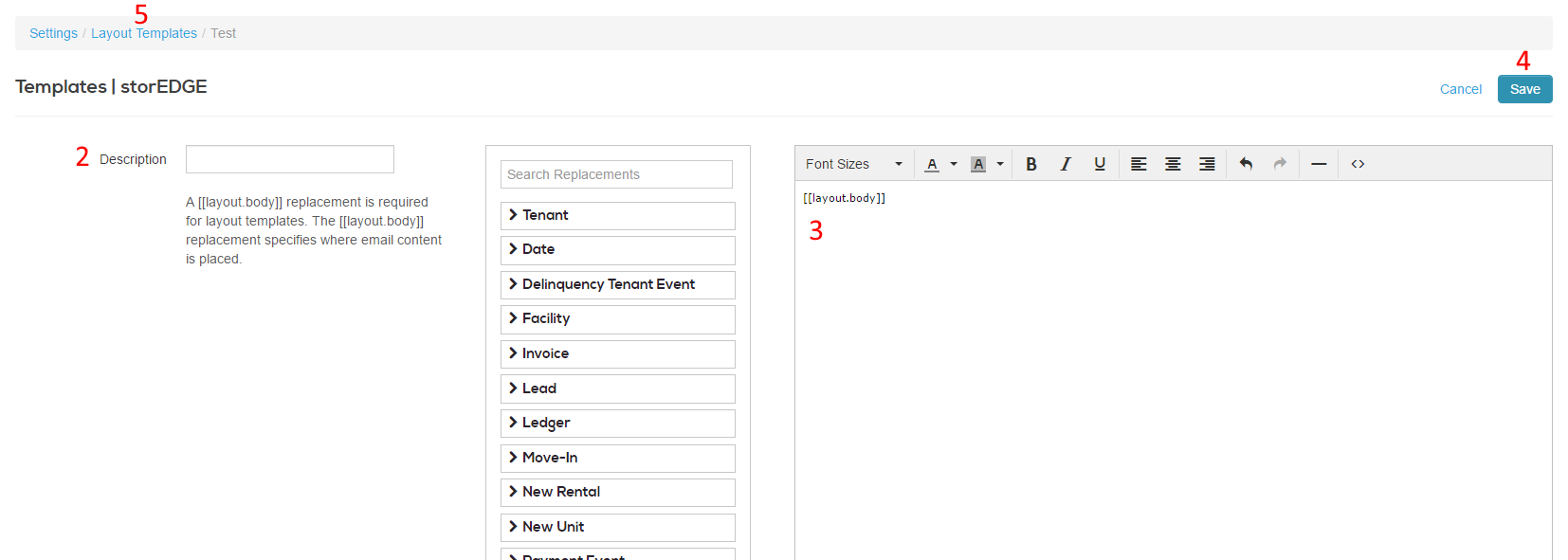Open the Font Sizes dropdown
Image resolution: width=1568 pixels, height=560 pixels.
pos(853,164)
